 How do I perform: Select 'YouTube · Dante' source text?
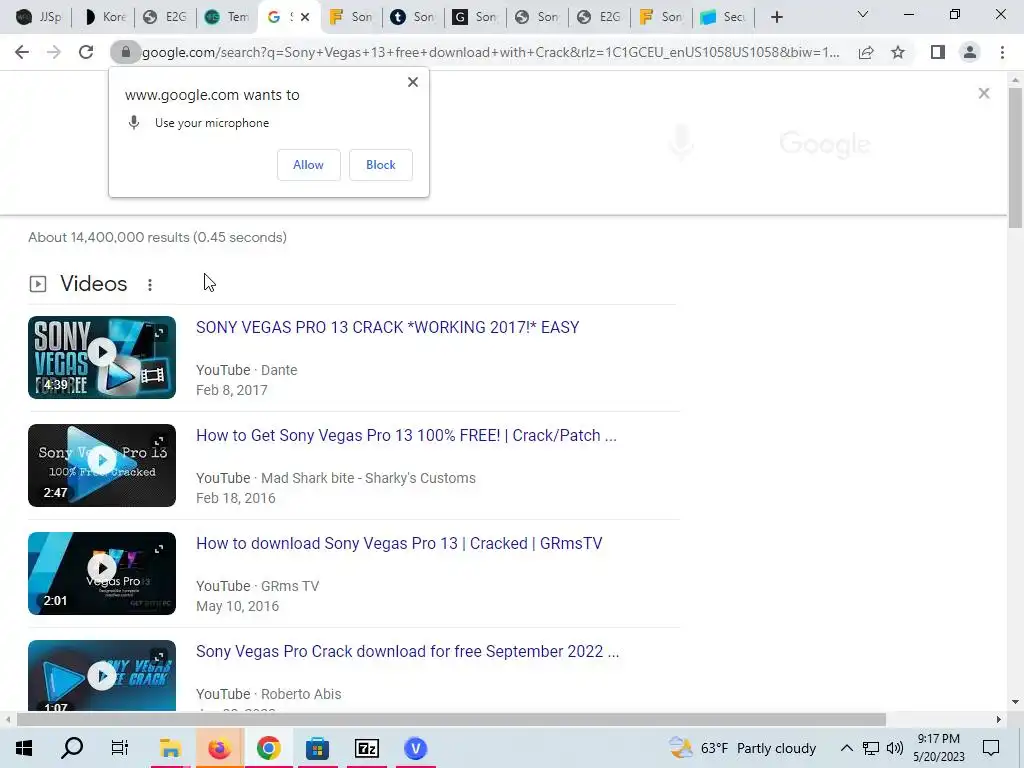pyautogui.click(x=246, y=370)
